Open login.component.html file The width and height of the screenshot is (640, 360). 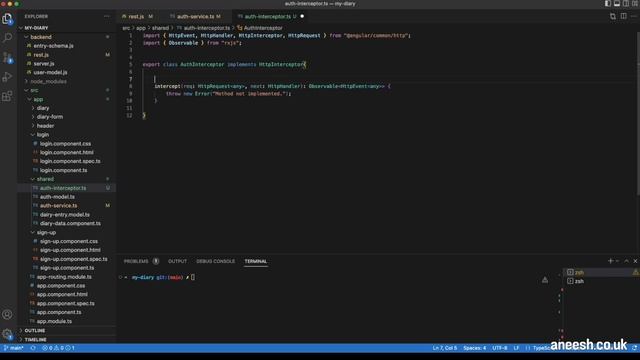pos(67,152)
